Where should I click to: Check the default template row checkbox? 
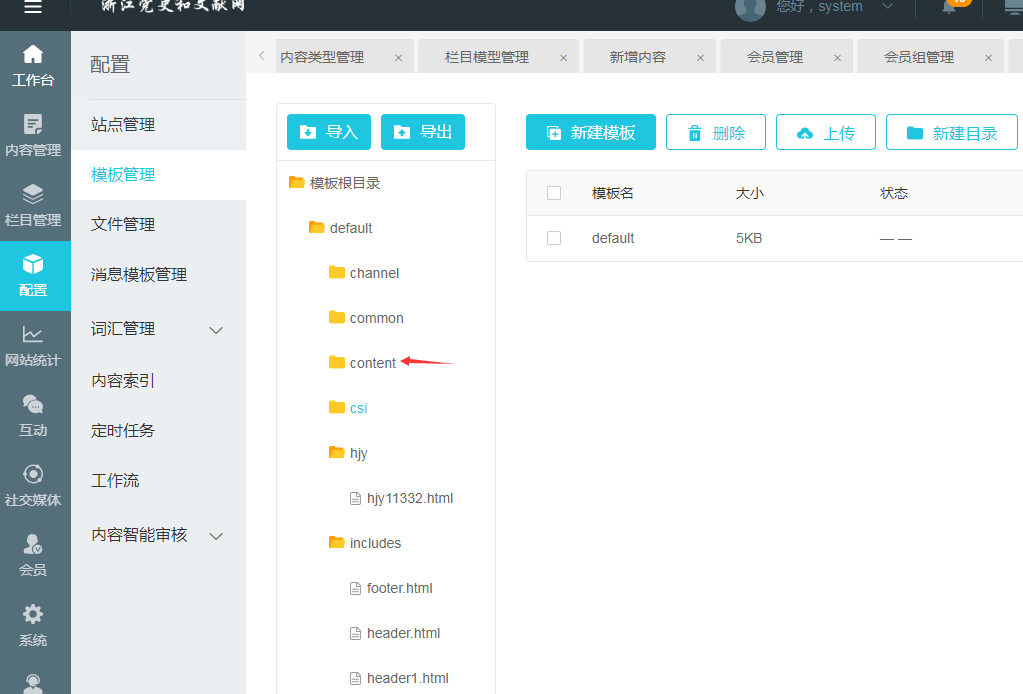click(554, 238)
